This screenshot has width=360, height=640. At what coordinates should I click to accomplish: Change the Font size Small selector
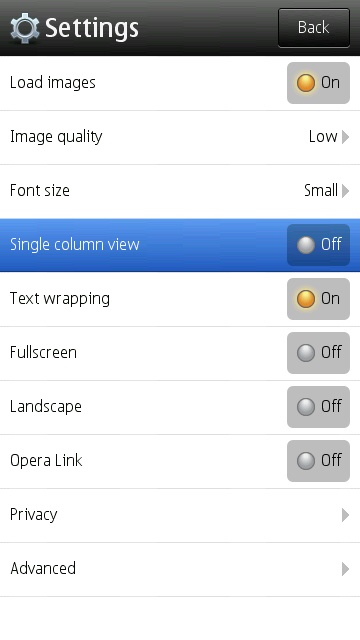click(327, 191)
